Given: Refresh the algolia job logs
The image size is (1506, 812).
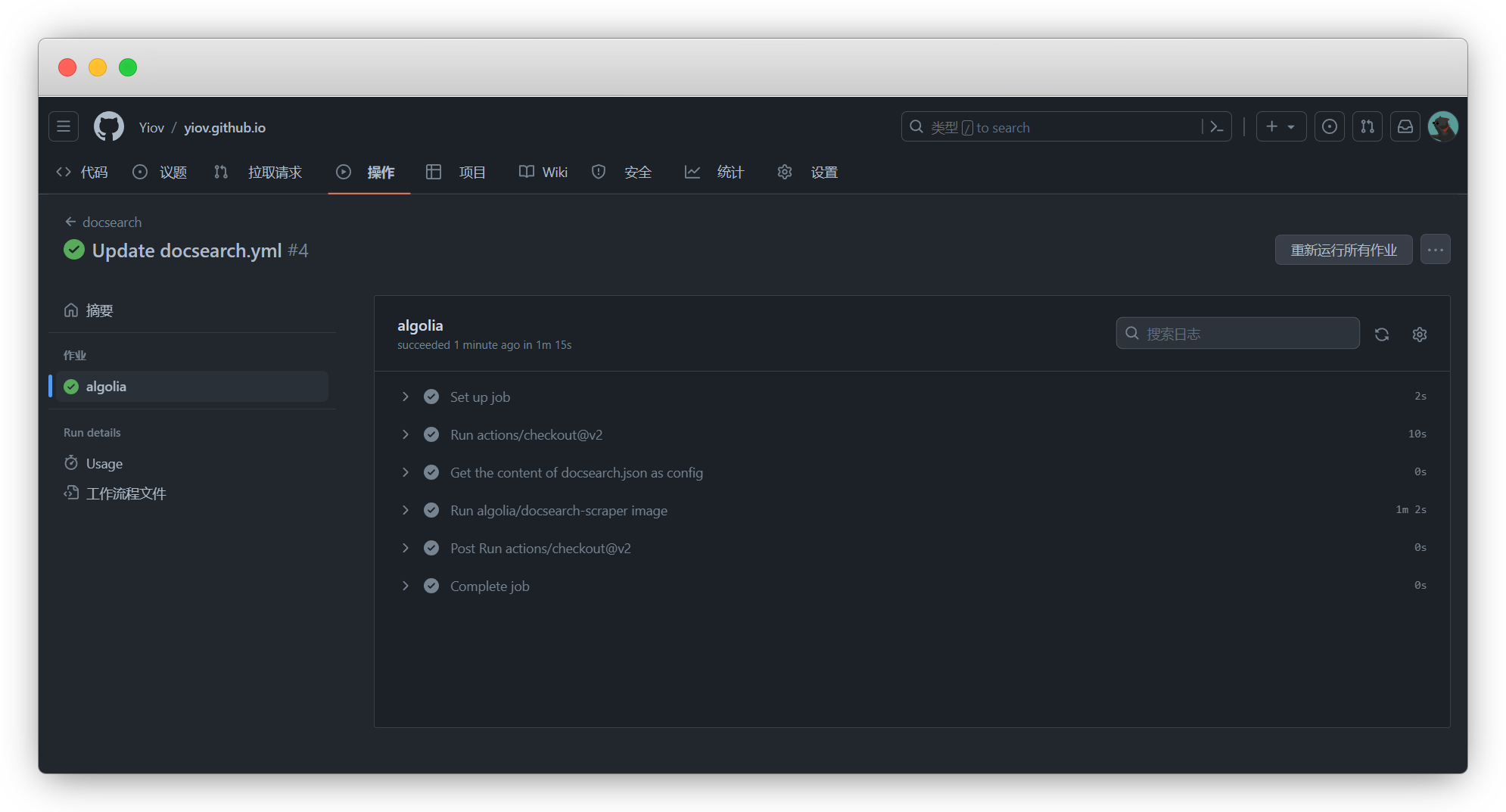Looking at the screenshot, I should point(1382,334).
